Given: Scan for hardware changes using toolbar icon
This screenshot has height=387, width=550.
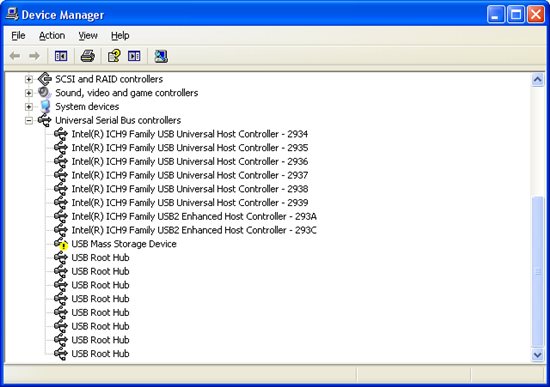Looking at the screenshot, I should [161, 56].
